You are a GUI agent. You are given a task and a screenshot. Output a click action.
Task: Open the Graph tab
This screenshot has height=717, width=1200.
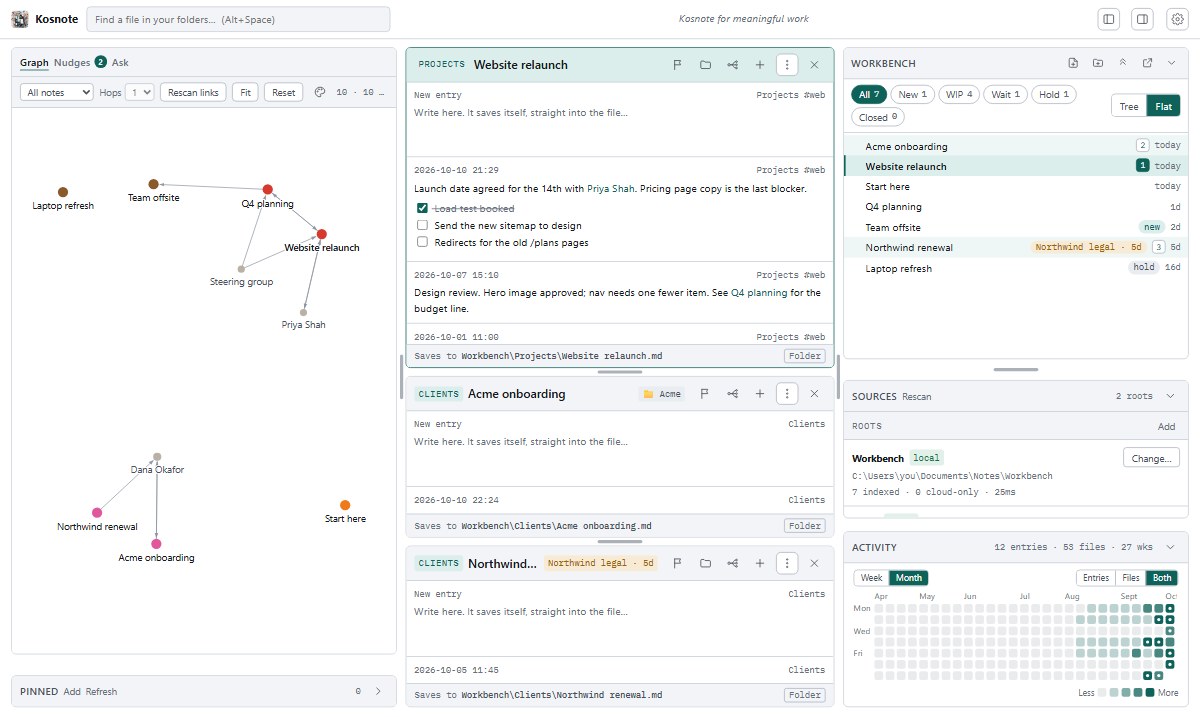(x=34, y=63)
